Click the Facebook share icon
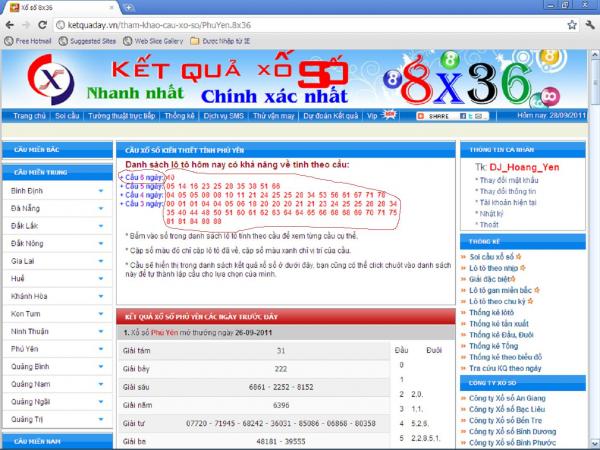Image resolution: width=600 pixels, height=450 pixels. pos(463,116)
